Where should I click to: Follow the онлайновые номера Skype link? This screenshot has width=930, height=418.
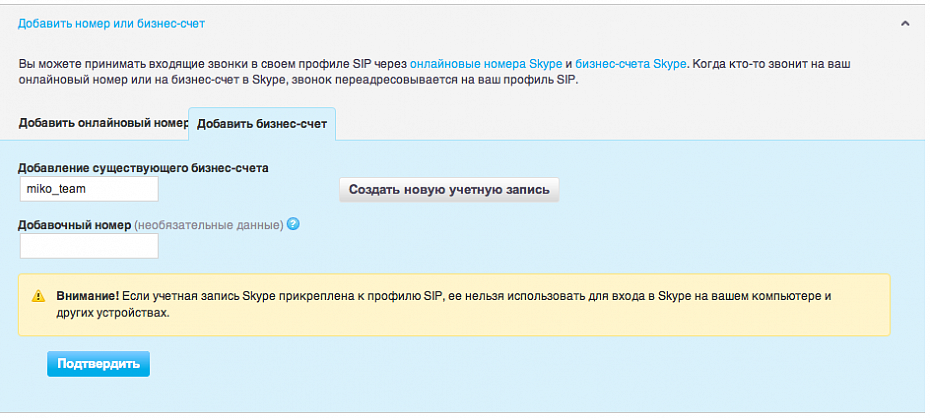486,63
